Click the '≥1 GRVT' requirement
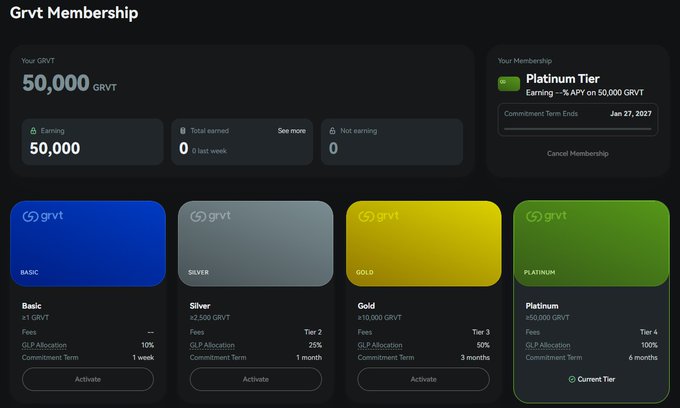The image size is (680, 408). [35, 317]
